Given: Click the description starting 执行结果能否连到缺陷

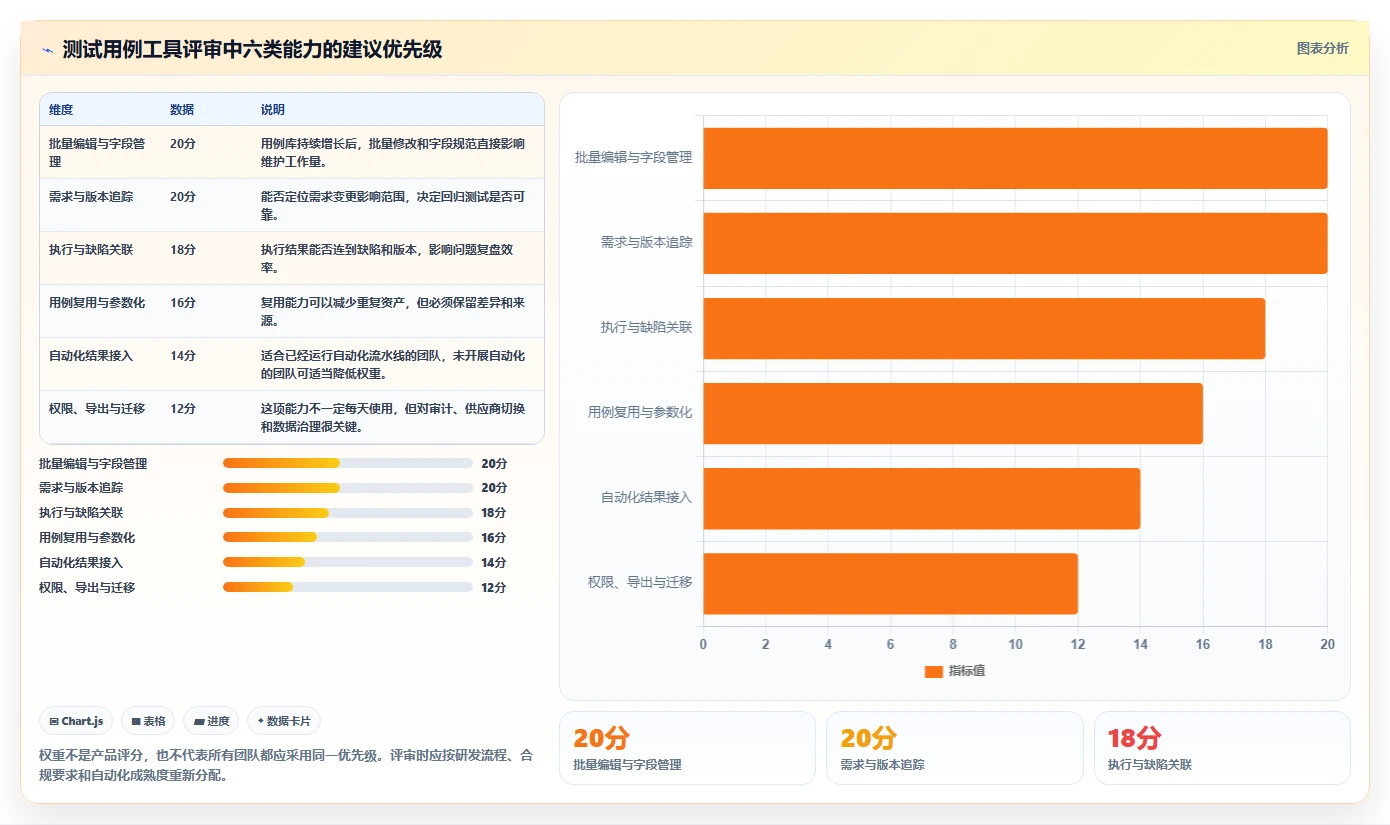Looking at the screenshot, I should (387, 258).
